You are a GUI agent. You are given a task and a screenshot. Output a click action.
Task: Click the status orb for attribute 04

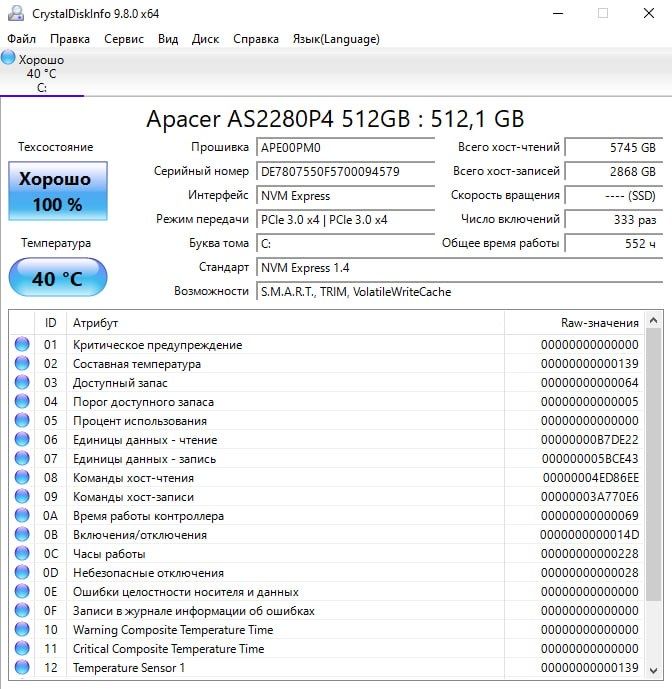22,401
